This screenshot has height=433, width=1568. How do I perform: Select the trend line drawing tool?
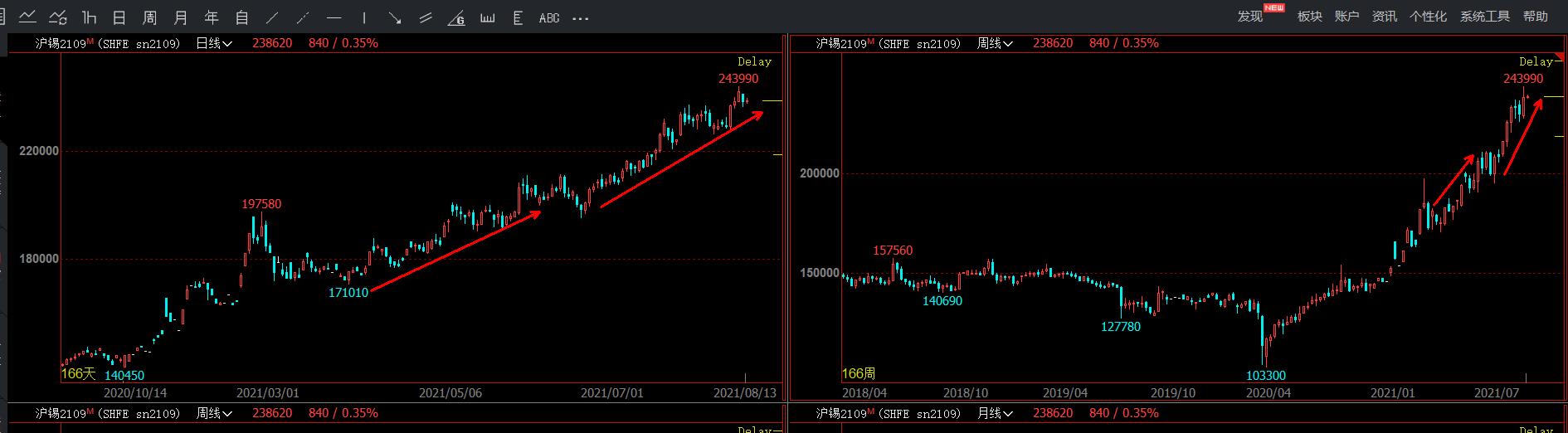(272, 17)
